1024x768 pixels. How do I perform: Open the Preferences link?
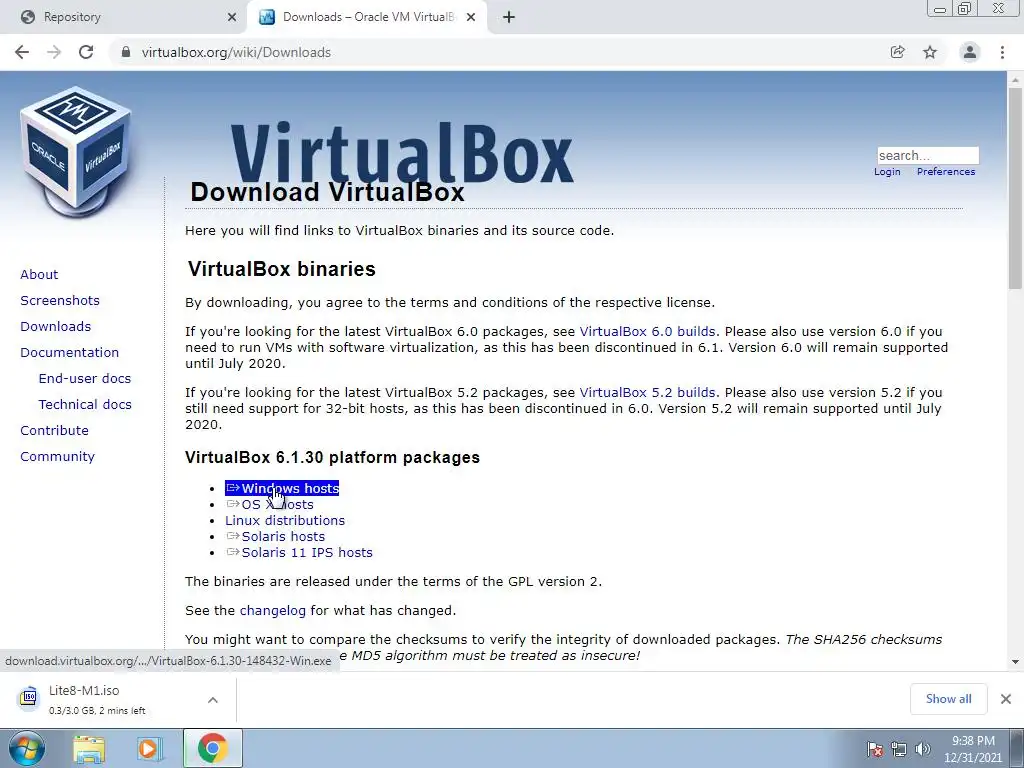[x=946, y=172]
